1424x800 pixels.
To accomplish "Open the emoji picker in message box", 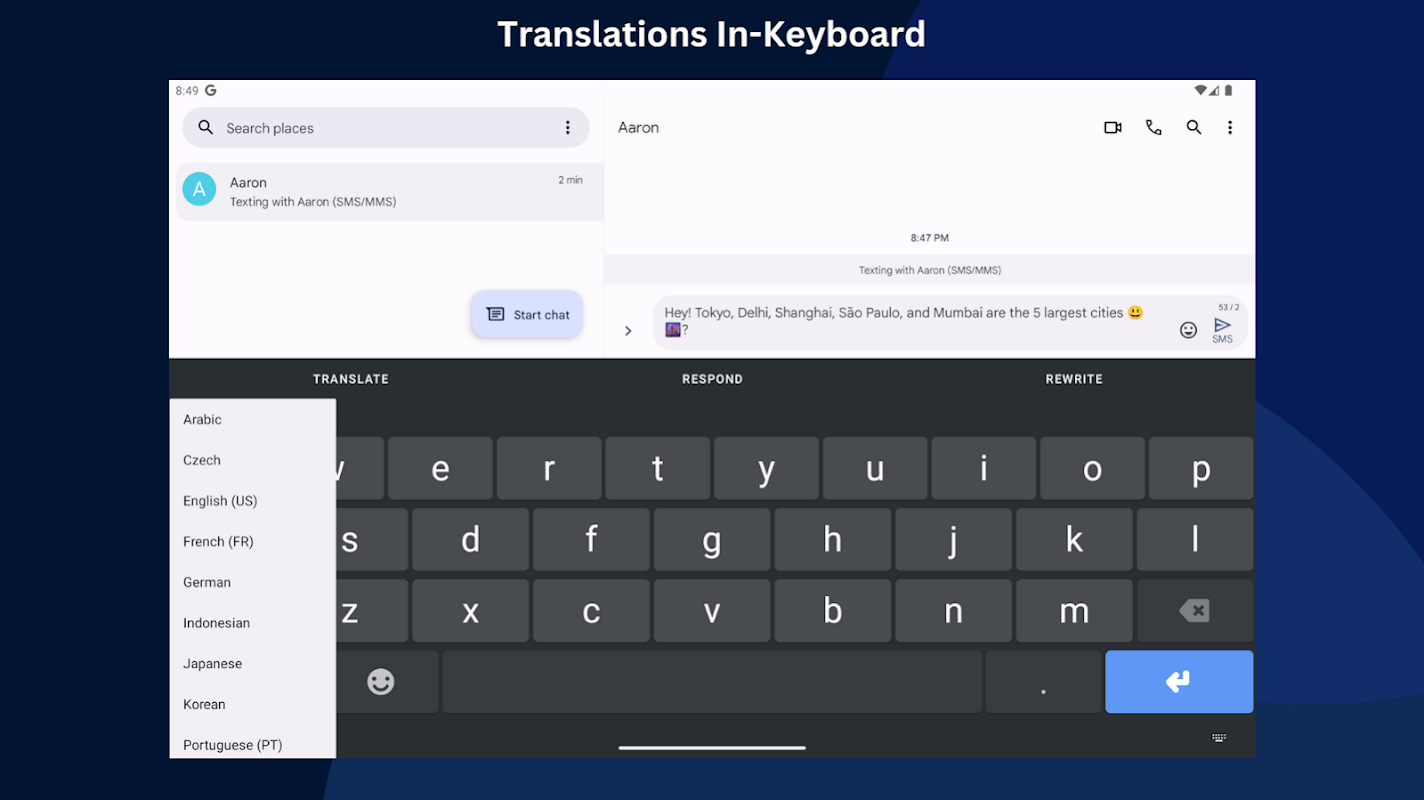I will 1188,330.
